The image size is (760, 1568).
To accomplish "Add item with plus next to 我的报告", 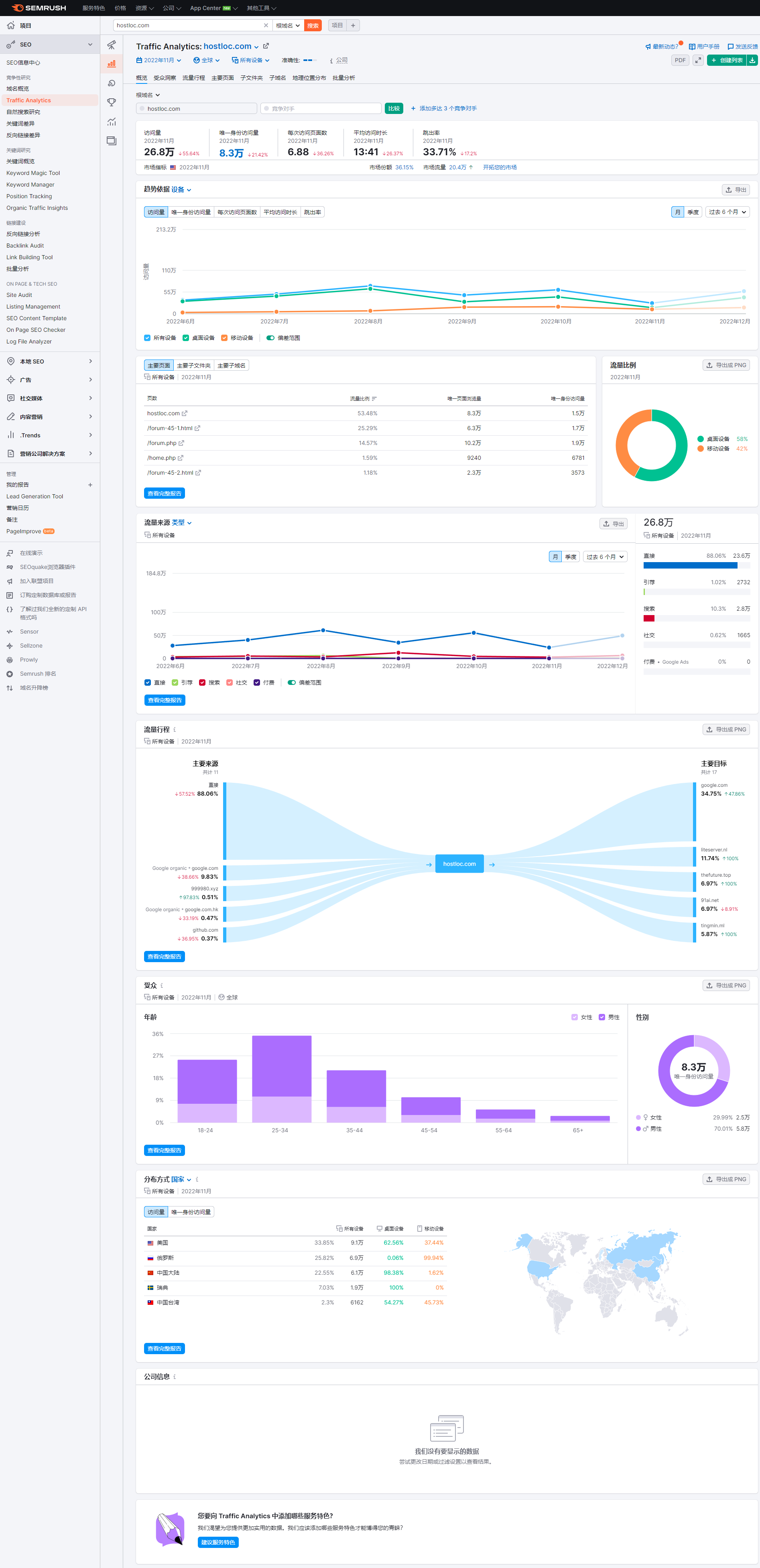I will pyautogui.click(x=90, y=485).
